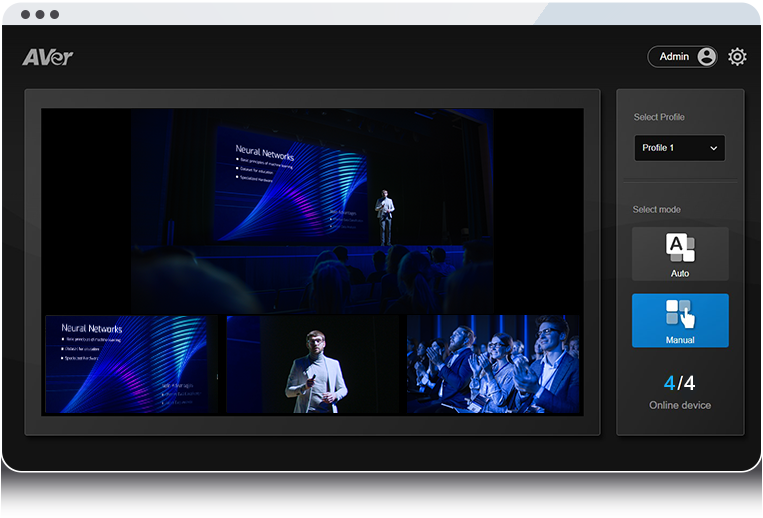Open the Profile 1 dropdown

click(679, 148)
